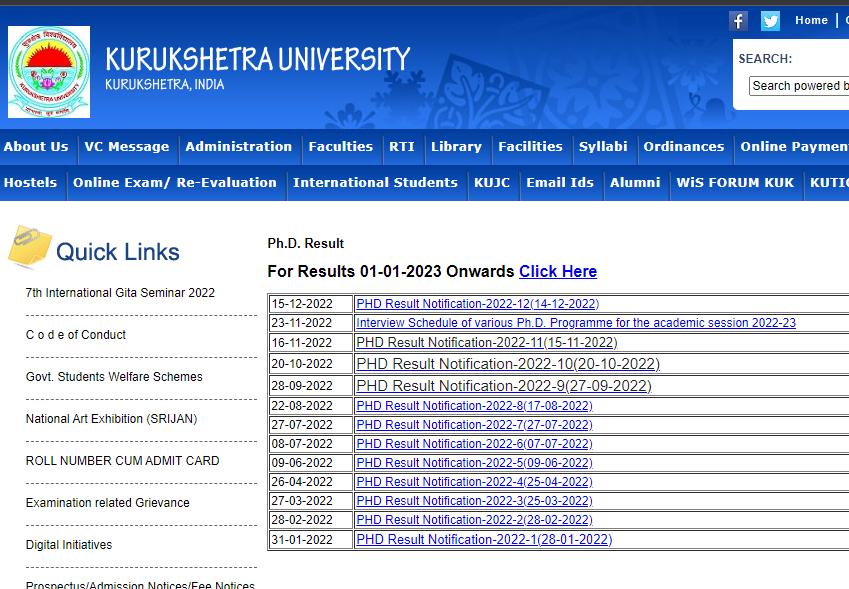Open the university Twitter page icon
Image resolution: width=849 pixels, height=589 pixels.
pyautogui.click(x=770, y=21)
